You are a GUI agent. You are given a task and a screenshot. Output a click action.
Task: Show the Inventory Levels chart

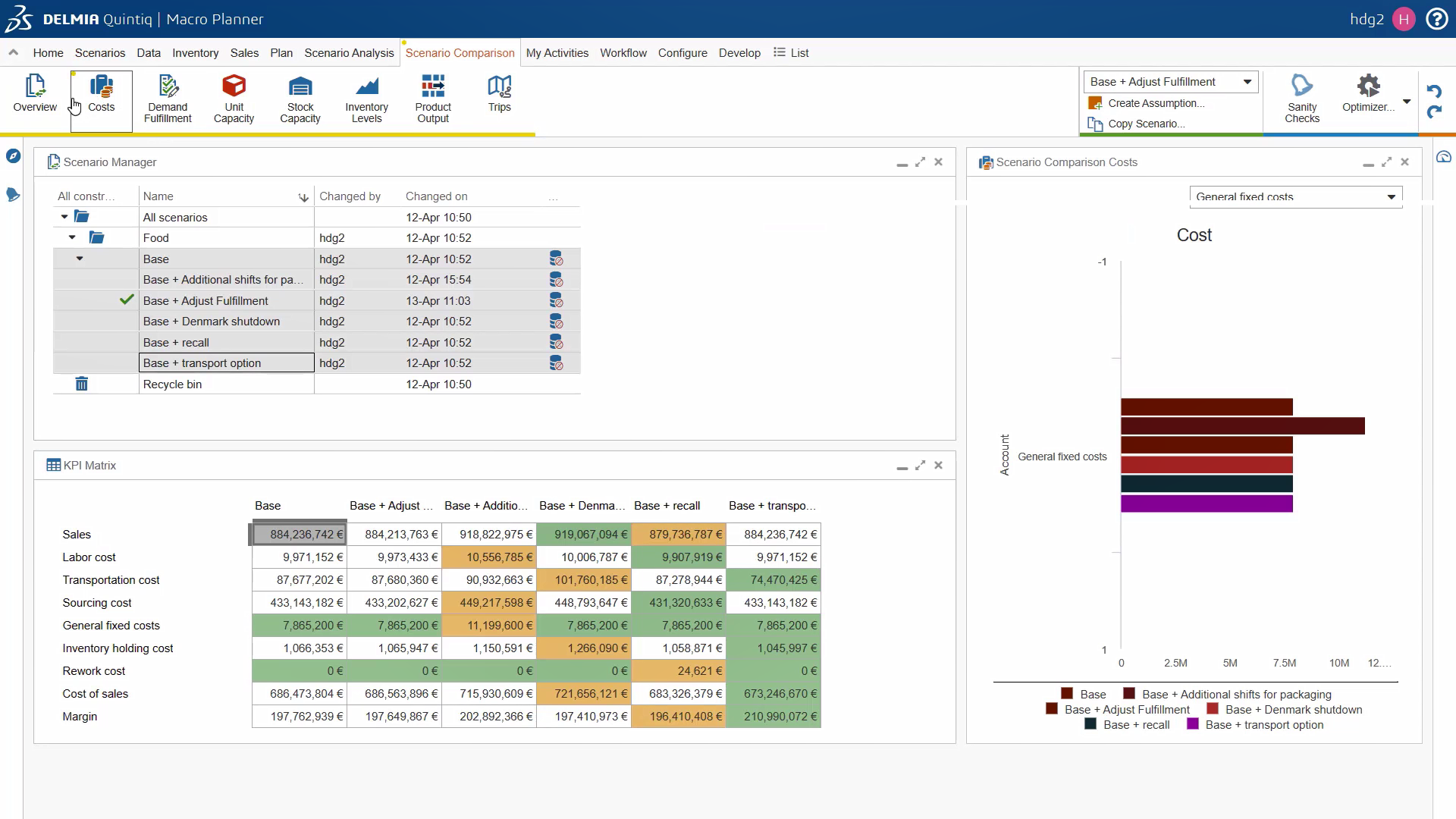tap(366, 99)
